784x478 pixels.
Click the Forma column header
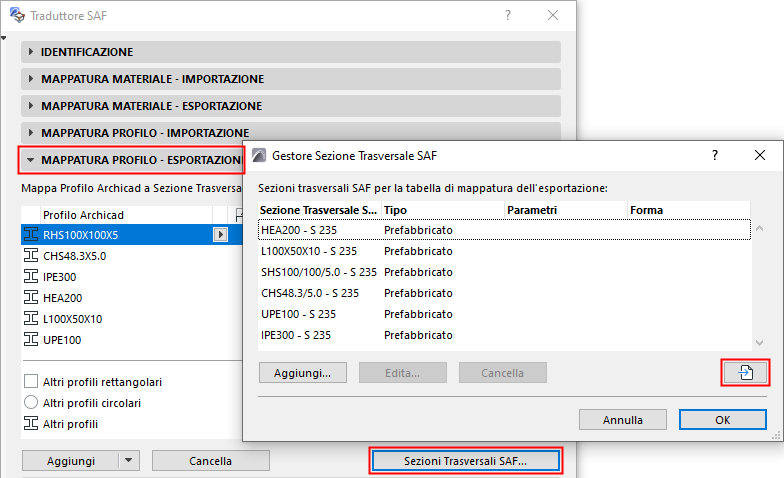tap(689, 210)
